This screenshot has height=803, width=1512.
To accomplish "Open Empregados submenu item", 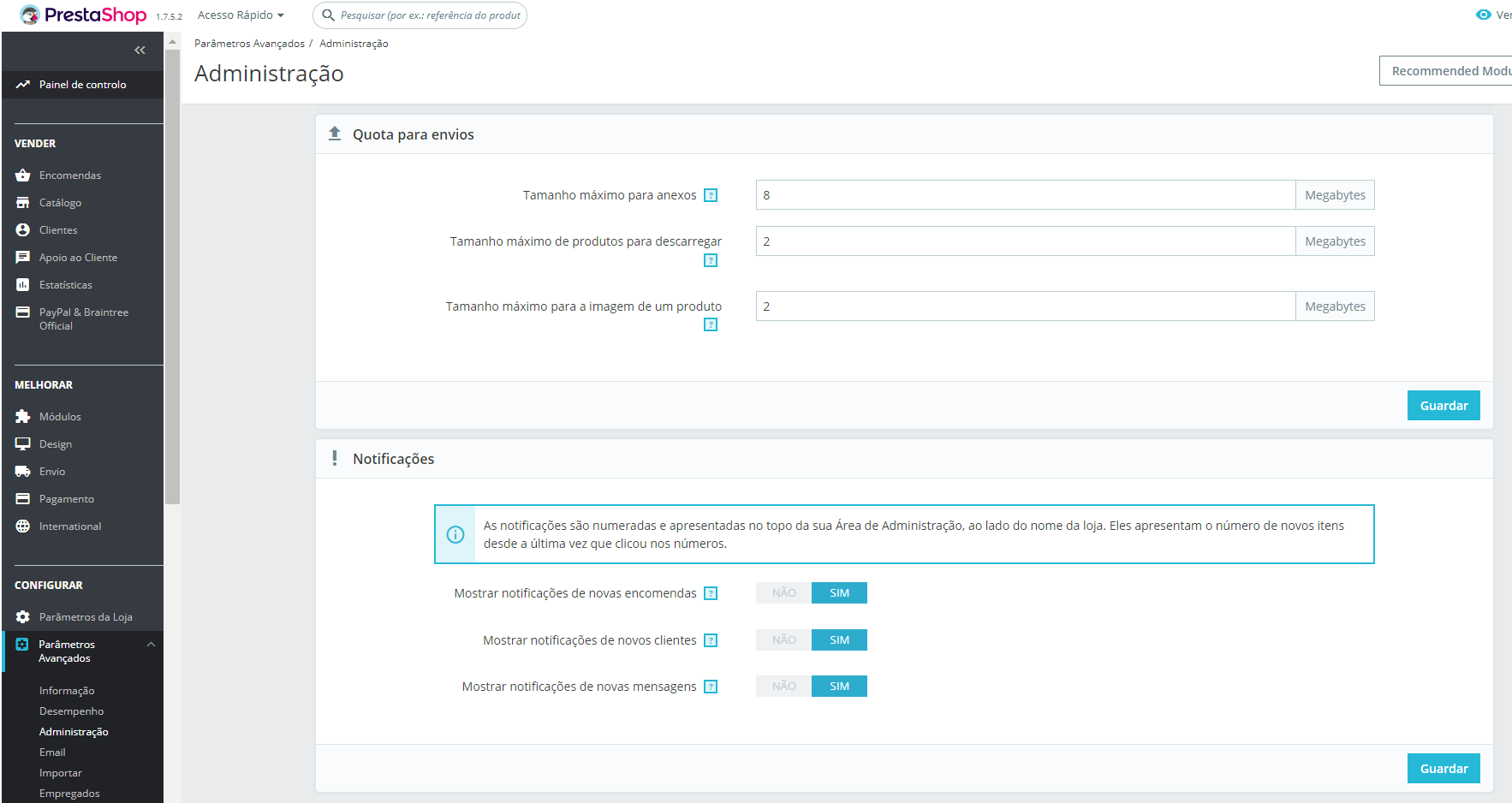I will tap(69, 794).
